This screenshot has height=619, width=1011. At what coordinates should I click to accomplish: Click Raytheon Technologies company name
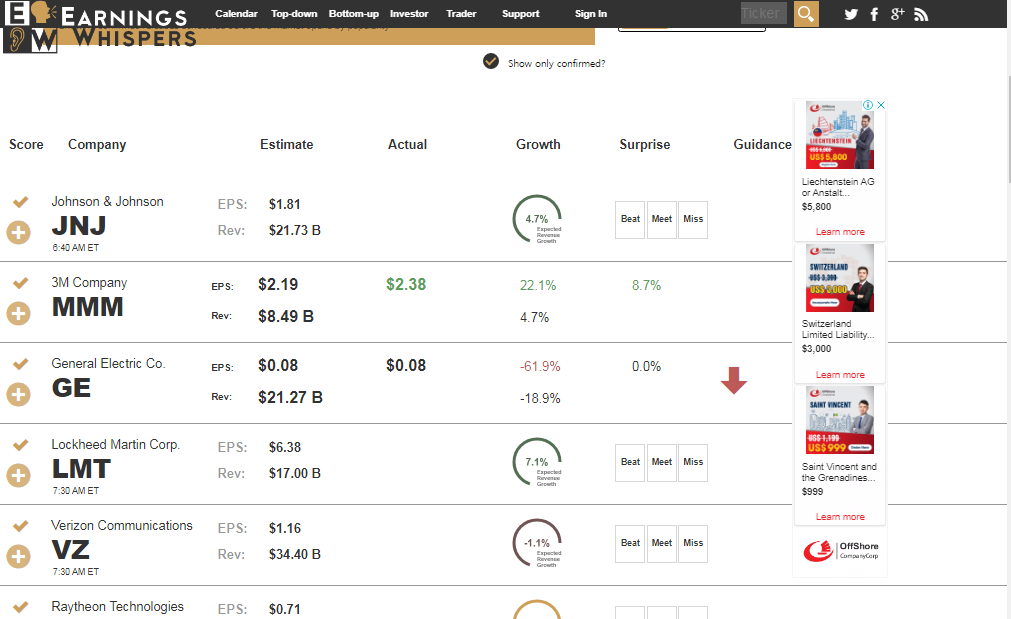(117, 607)
